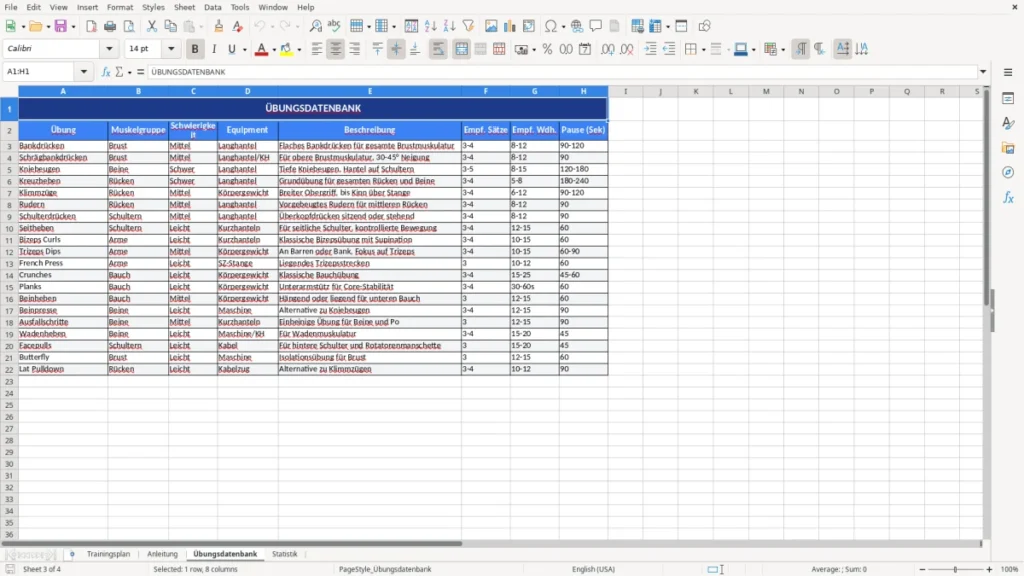
Task: Open the Format menu
Action: [120, 7]
